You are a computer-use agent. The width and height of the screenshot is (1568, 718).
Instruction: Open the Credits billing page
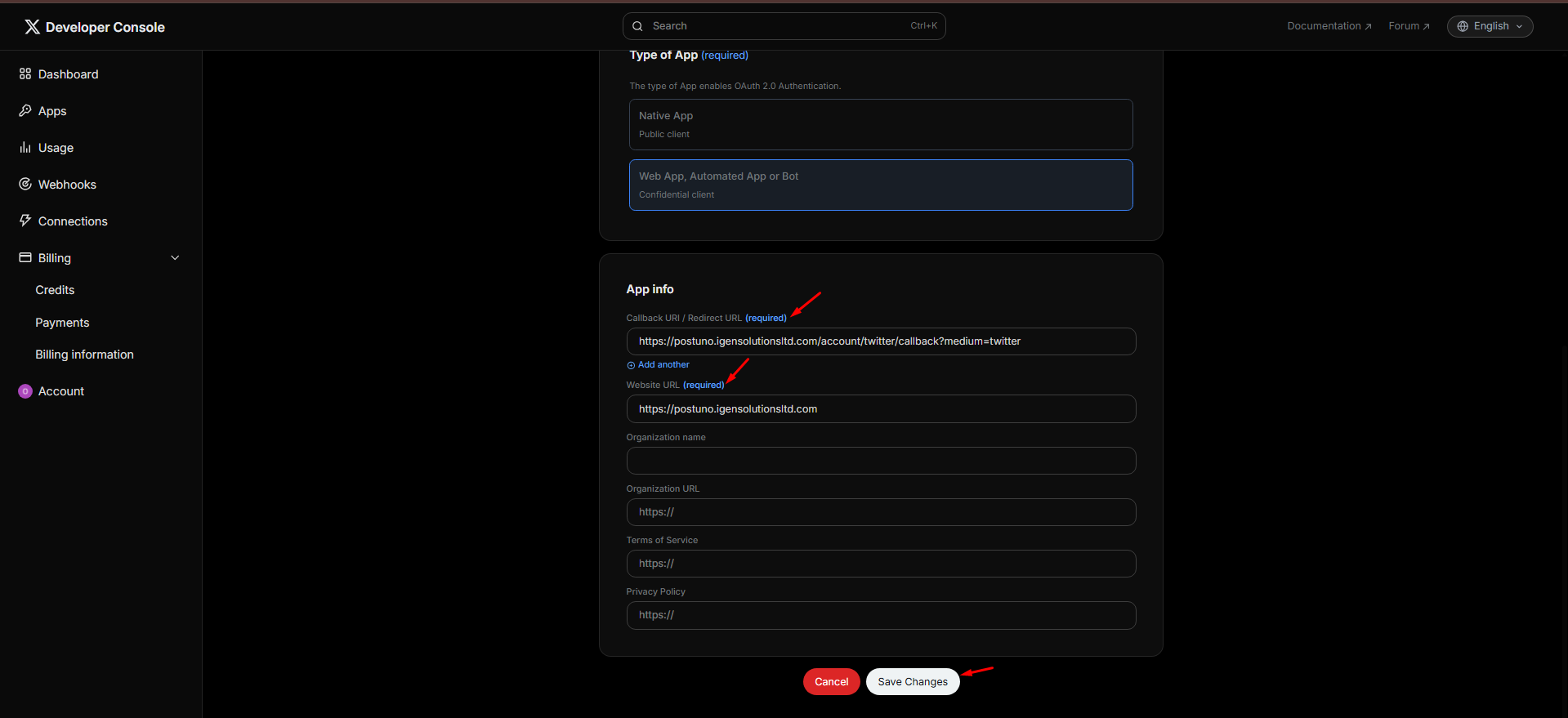[55, 290]
